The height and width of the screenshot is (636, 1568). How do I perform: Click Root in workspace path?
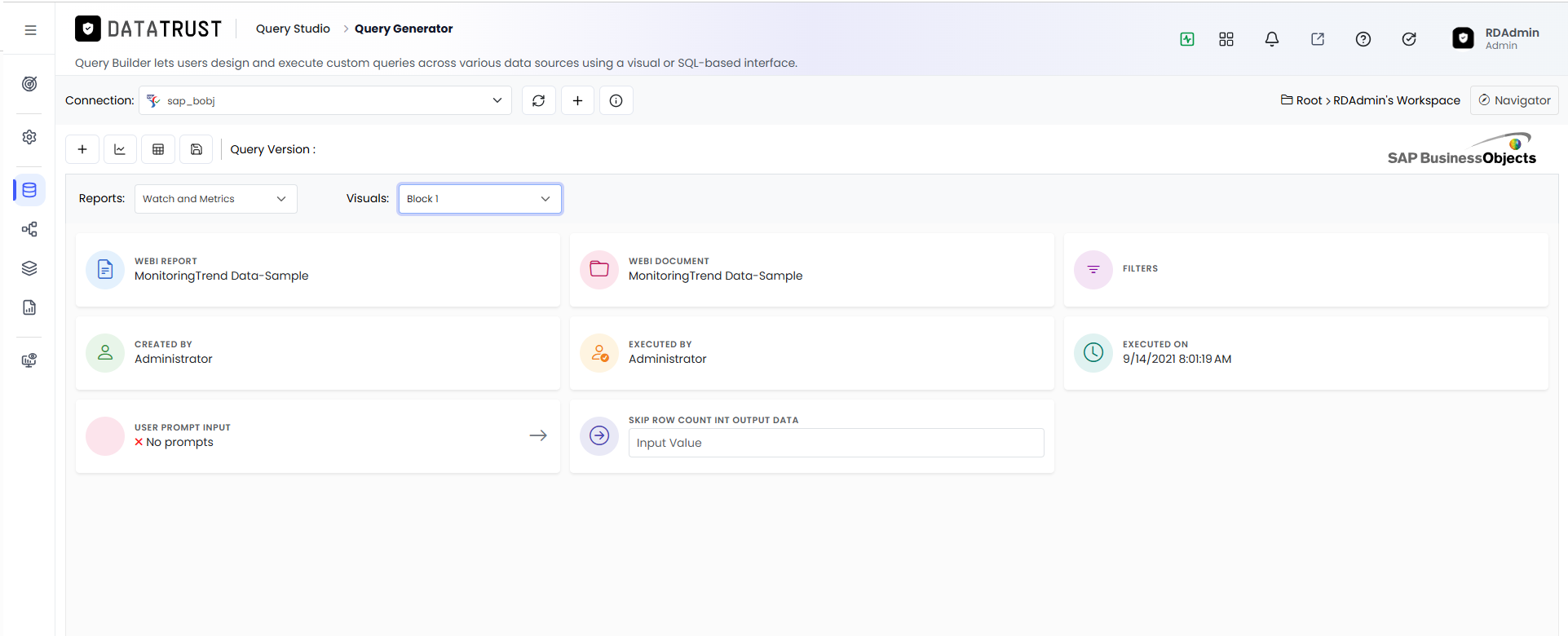pos(1309,100)
